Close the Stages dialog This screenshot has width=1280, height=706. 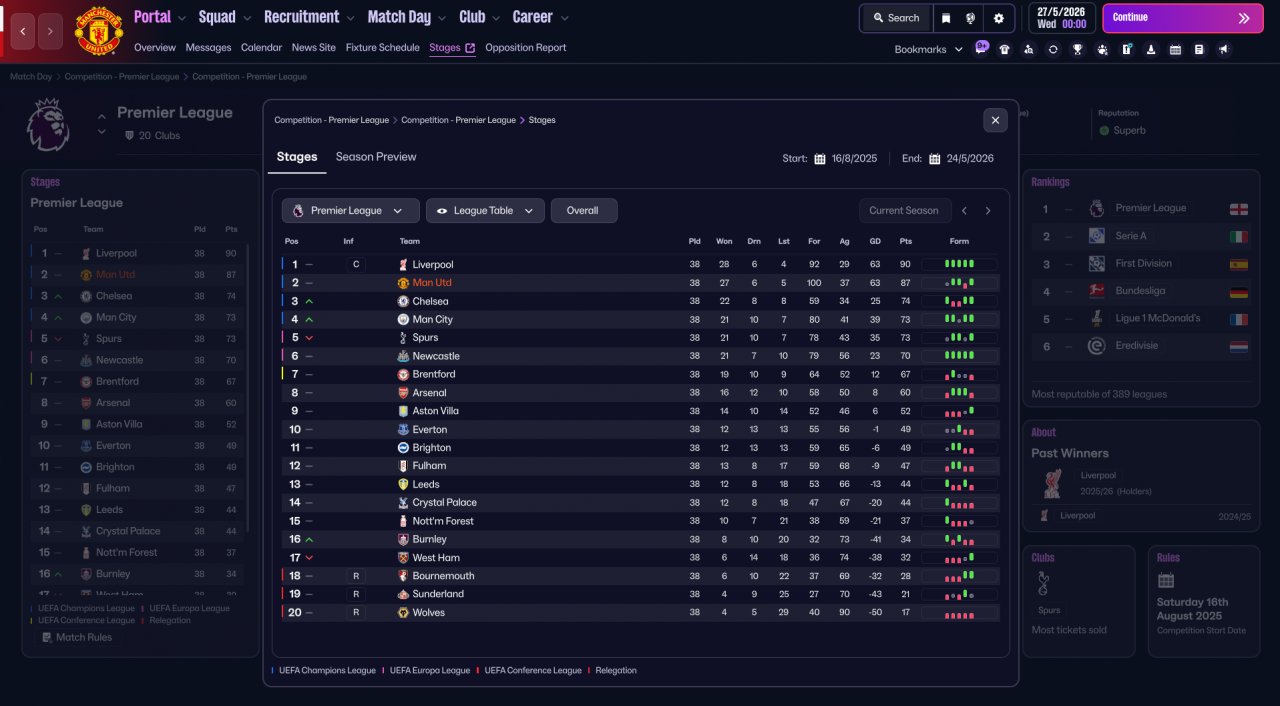(995, 120)
